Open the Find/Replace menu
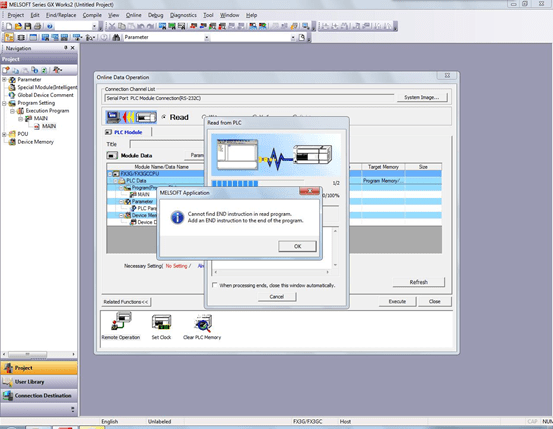This screenshot has width=553, height=429. [x=61, y=15]
